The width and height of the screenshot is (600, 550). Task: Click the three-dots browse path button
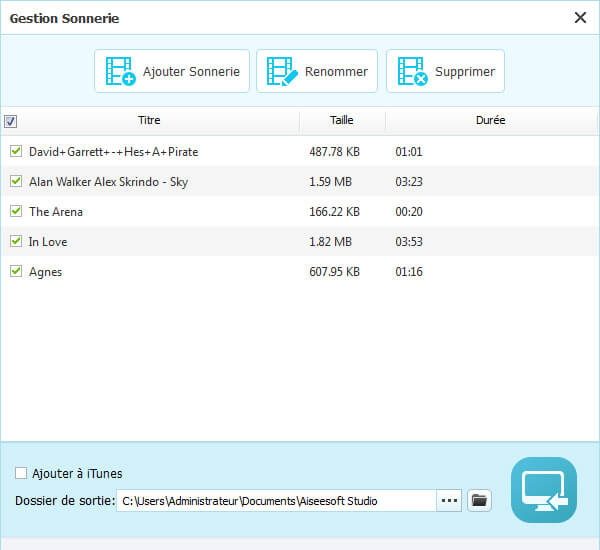pos(449,500)
